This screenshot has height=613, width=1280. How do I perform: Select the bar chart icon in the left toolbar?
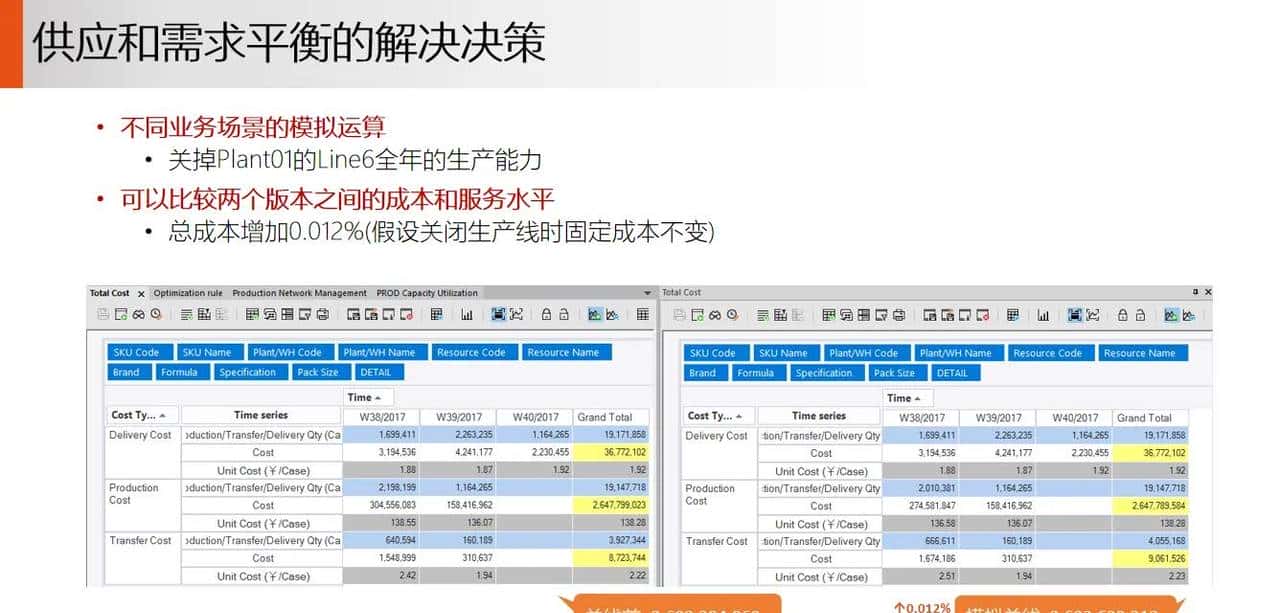click(x=466, y=314)
